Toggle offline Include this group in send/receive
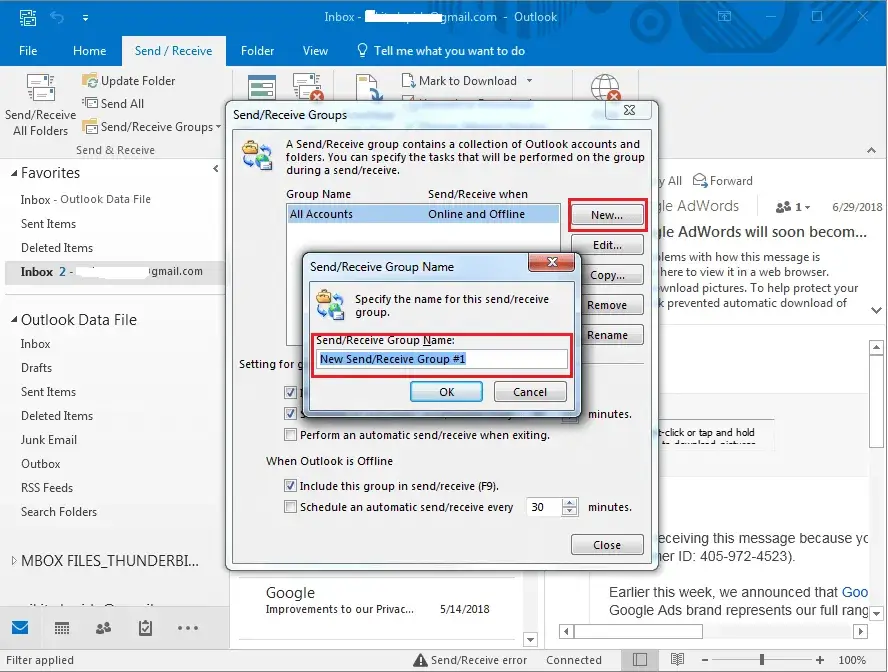 click(290, 486)
